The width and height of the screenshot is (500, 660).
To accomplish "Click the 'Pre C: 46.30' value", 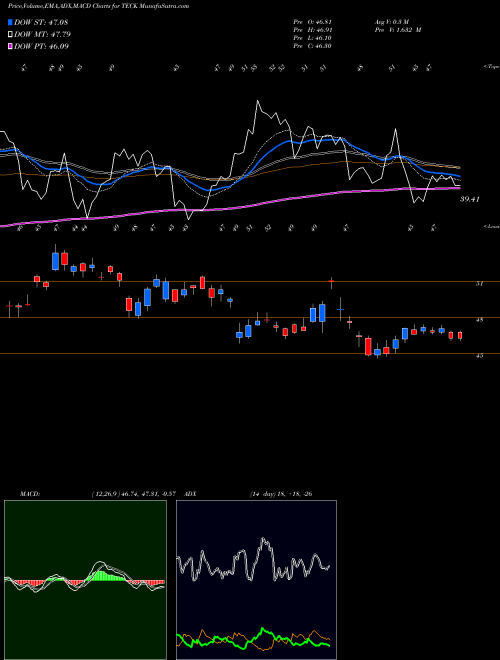I will 312,46.
